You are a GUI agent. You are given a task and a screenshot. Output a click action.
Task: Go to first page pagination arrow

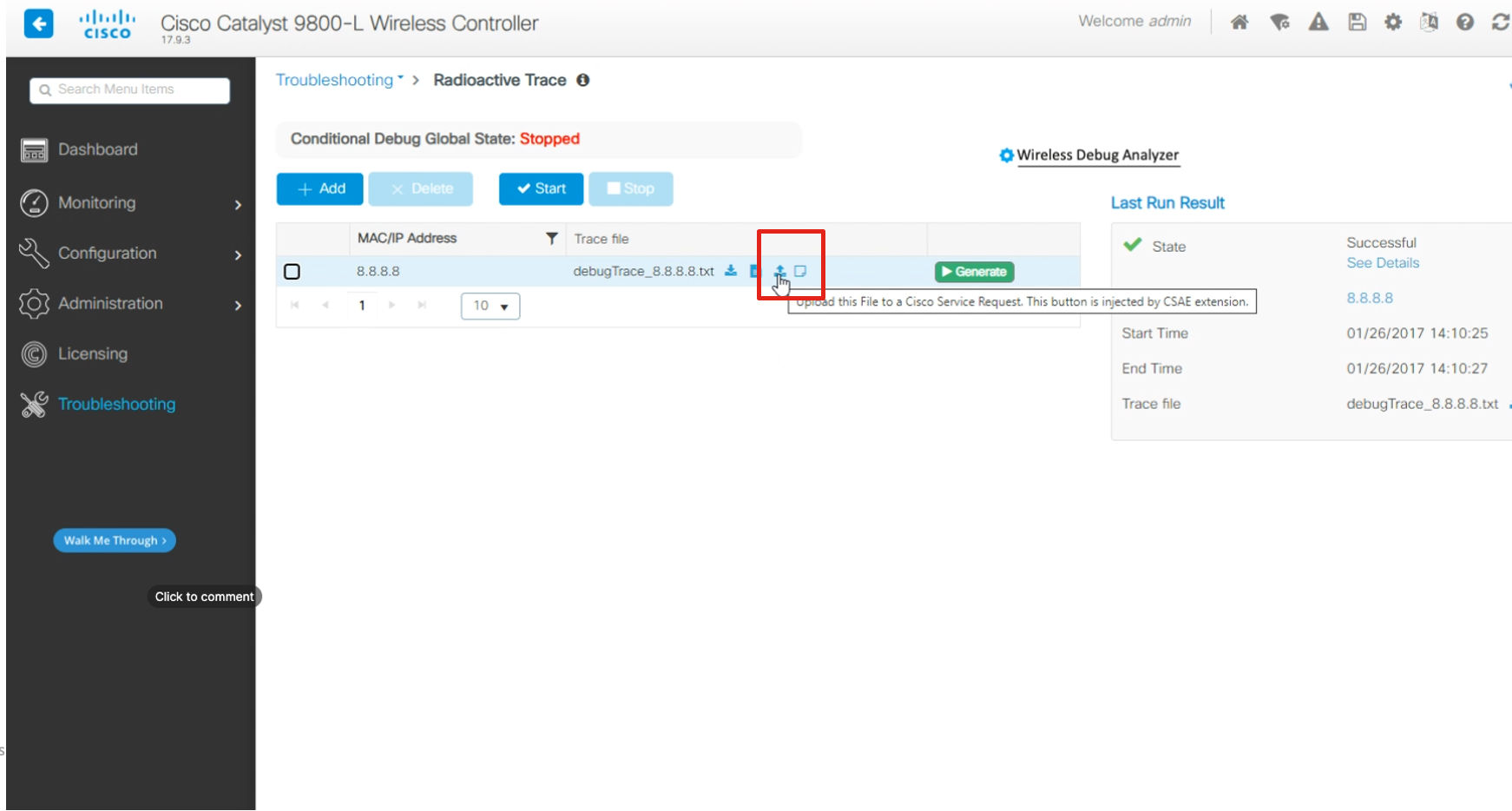click(x=295, y=305)
